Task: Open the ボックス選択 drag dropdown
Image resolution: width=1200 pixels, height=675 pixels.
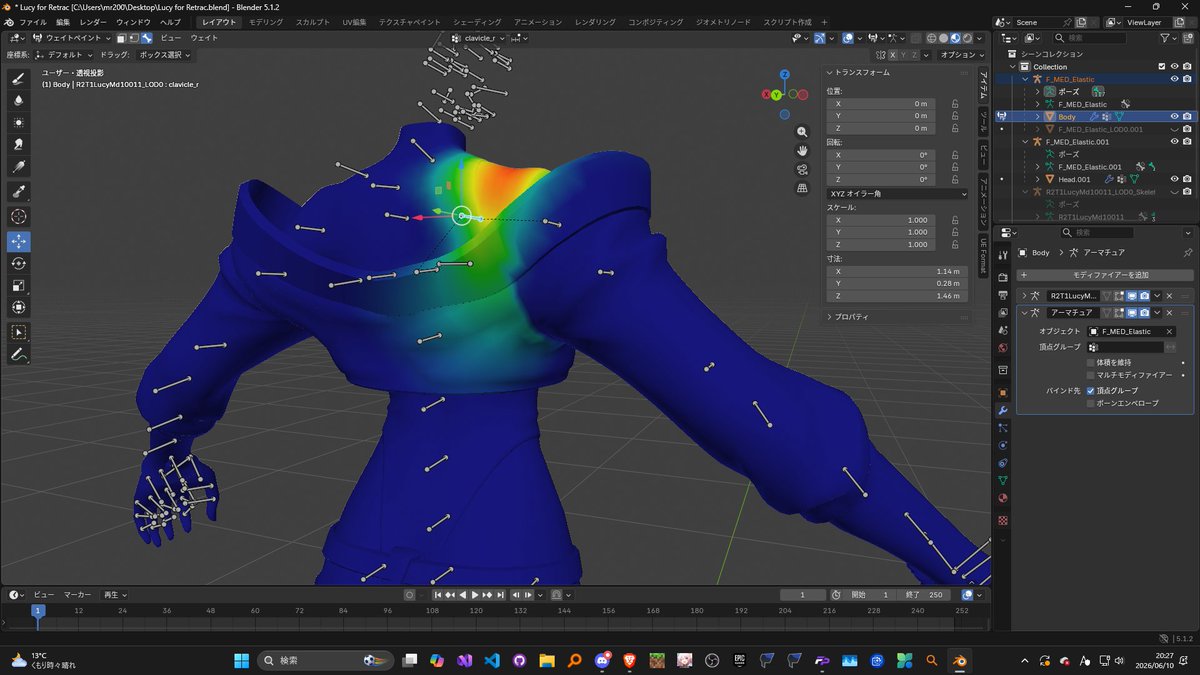Action: [x=162, y=55]
